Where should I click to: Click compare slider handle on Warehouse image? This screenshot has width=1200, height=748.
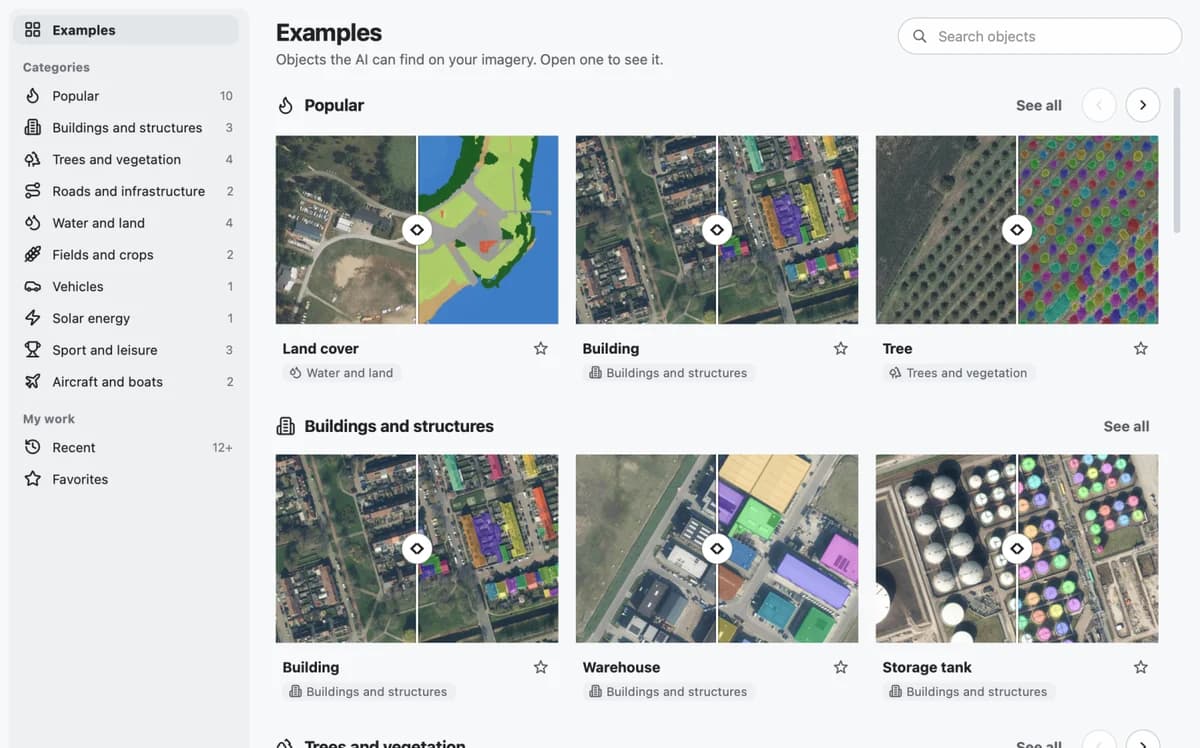(x=717, y=549)
